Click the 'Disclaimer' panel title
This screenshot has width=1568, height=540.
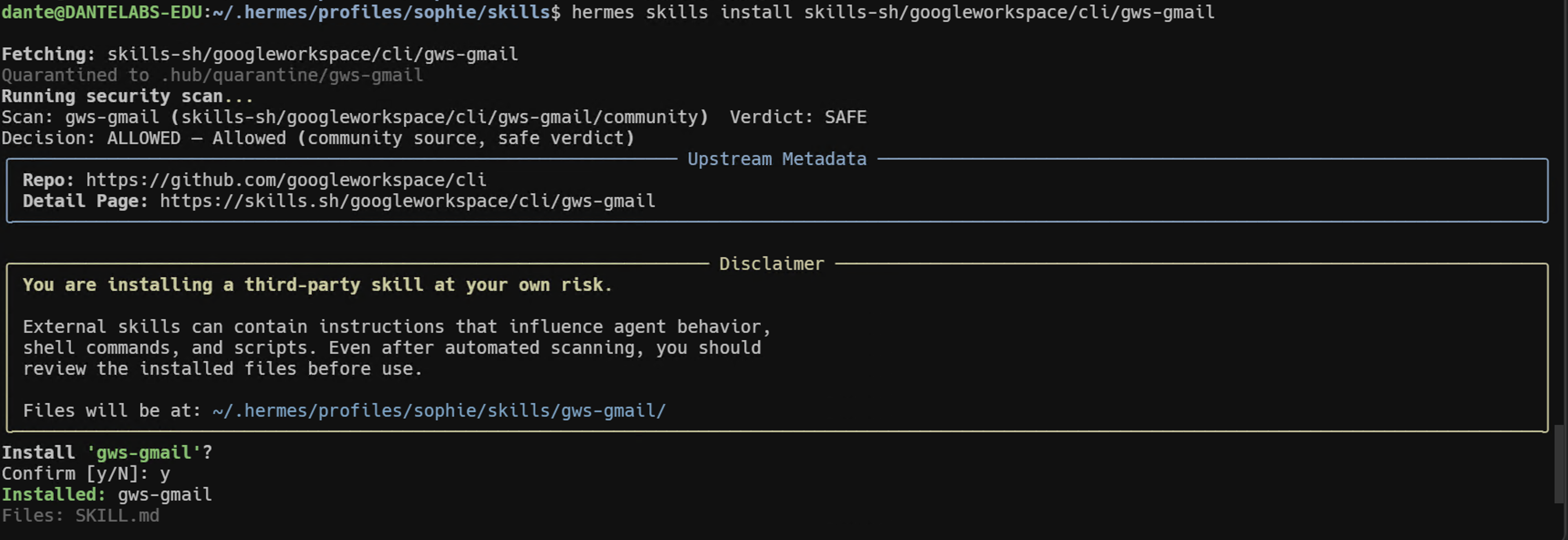771,264
